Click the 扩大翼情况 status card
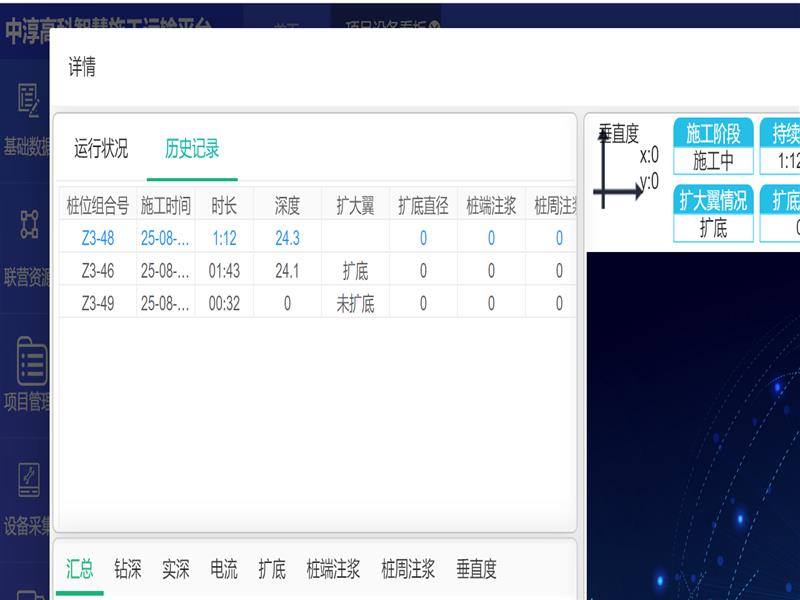The height and width of the screenshot is (600, 800). click(x=713, y=213)
